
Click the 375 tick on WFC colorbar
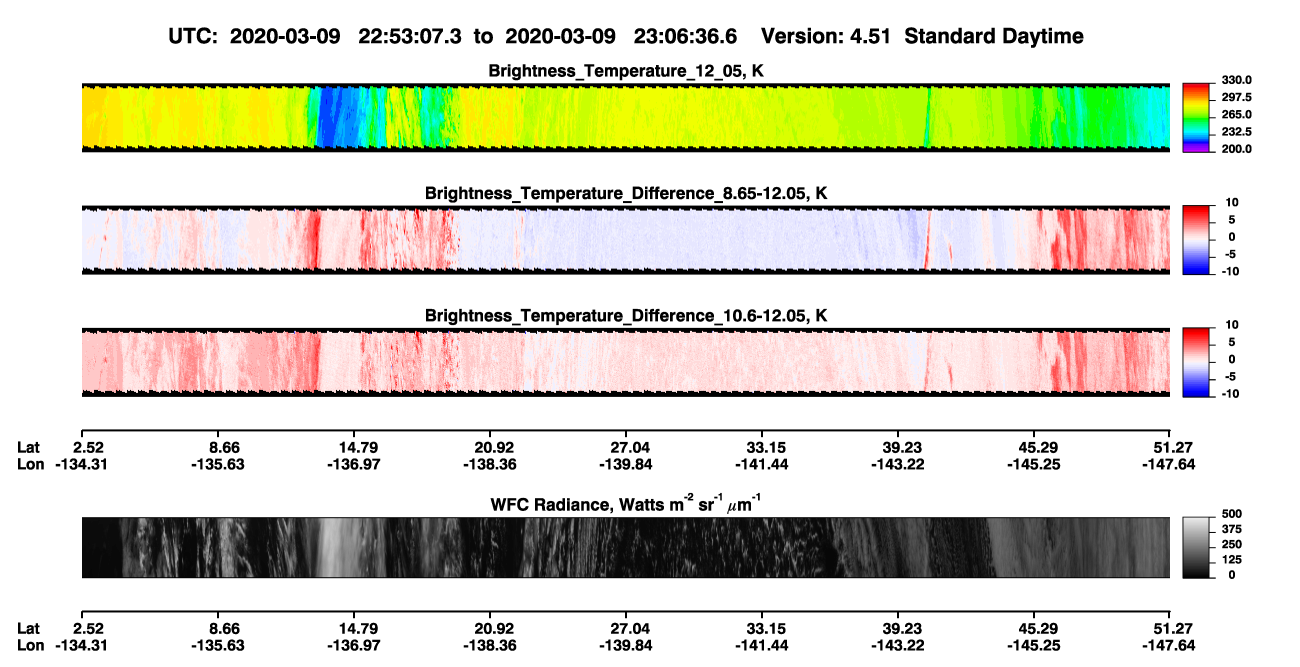pos(1231,529)
